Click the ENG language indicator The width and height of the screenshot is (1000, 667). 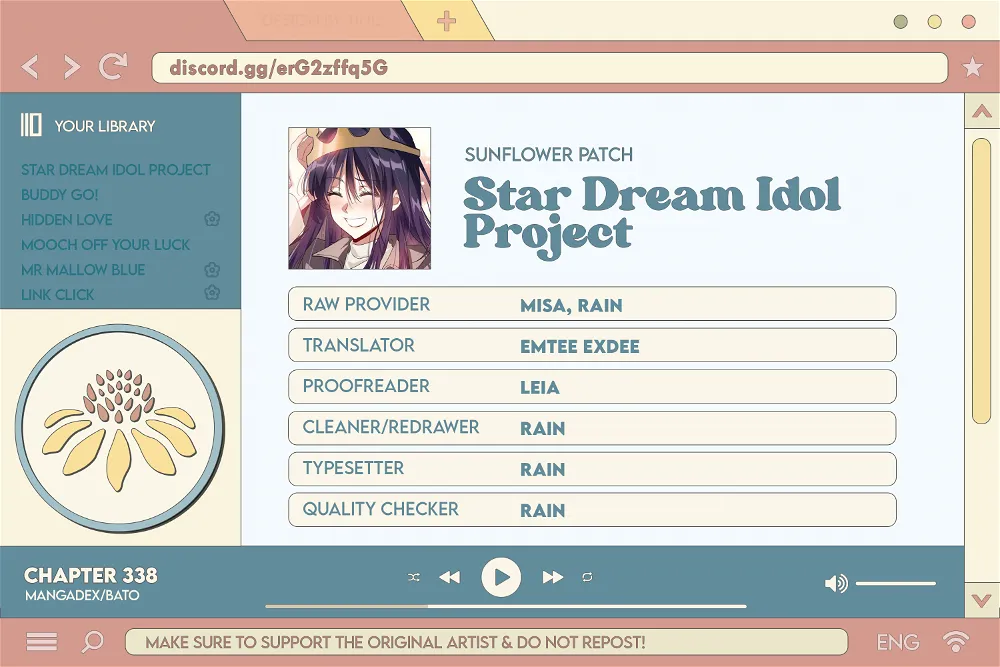[x=898, y=642]
